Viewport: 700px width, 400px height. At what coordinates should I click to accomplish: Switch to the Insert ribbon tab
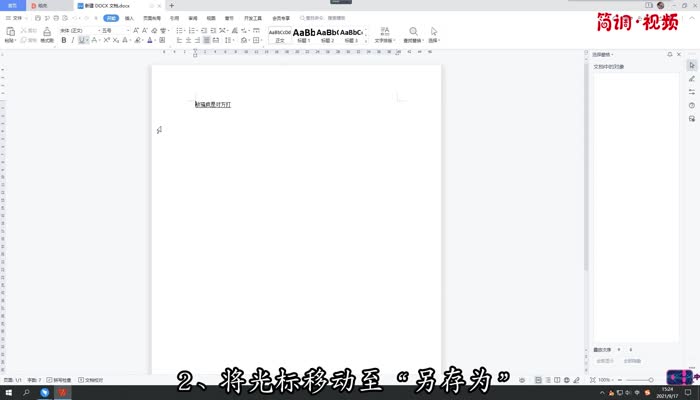130,18
